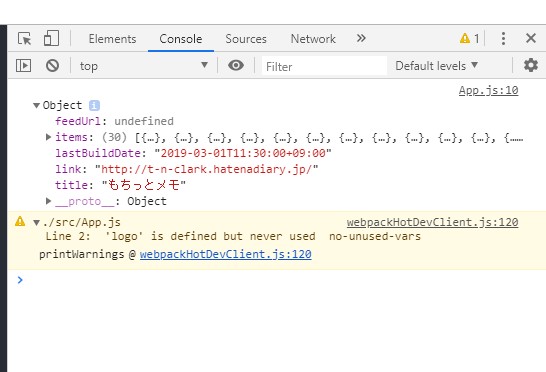Collapse the ./src/App.js warning
Screen dimensions: 546x372
pyautogui.click(x=36, y=222)
